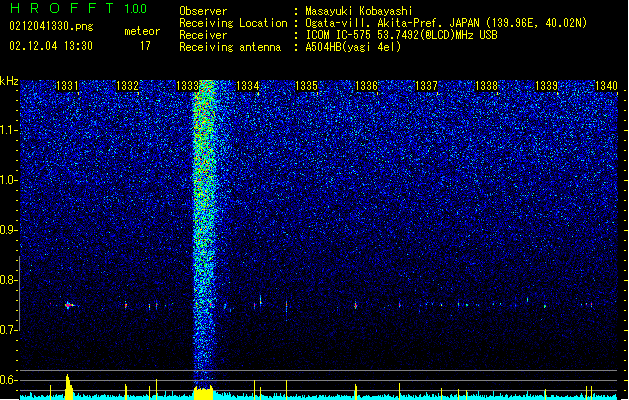
Task: Click the 1337 time axis marker
Action: (x=426, y=86)
